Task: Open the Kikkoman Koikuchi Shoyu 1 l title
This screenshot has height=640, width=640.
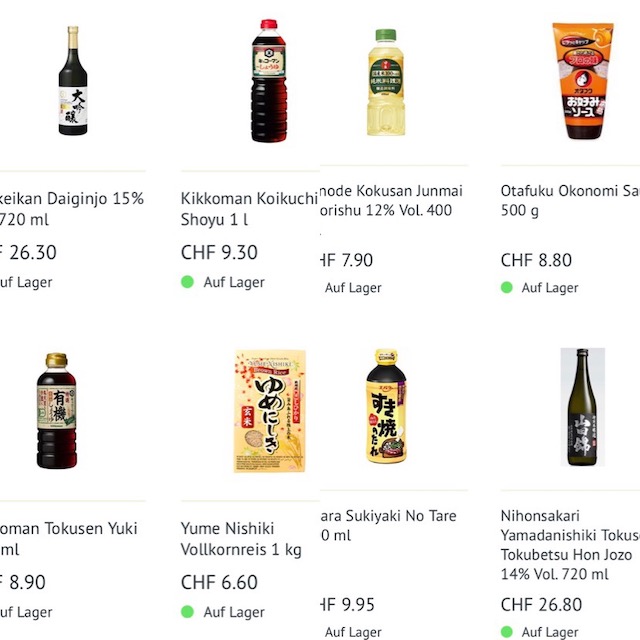Action: pos(249,209)
